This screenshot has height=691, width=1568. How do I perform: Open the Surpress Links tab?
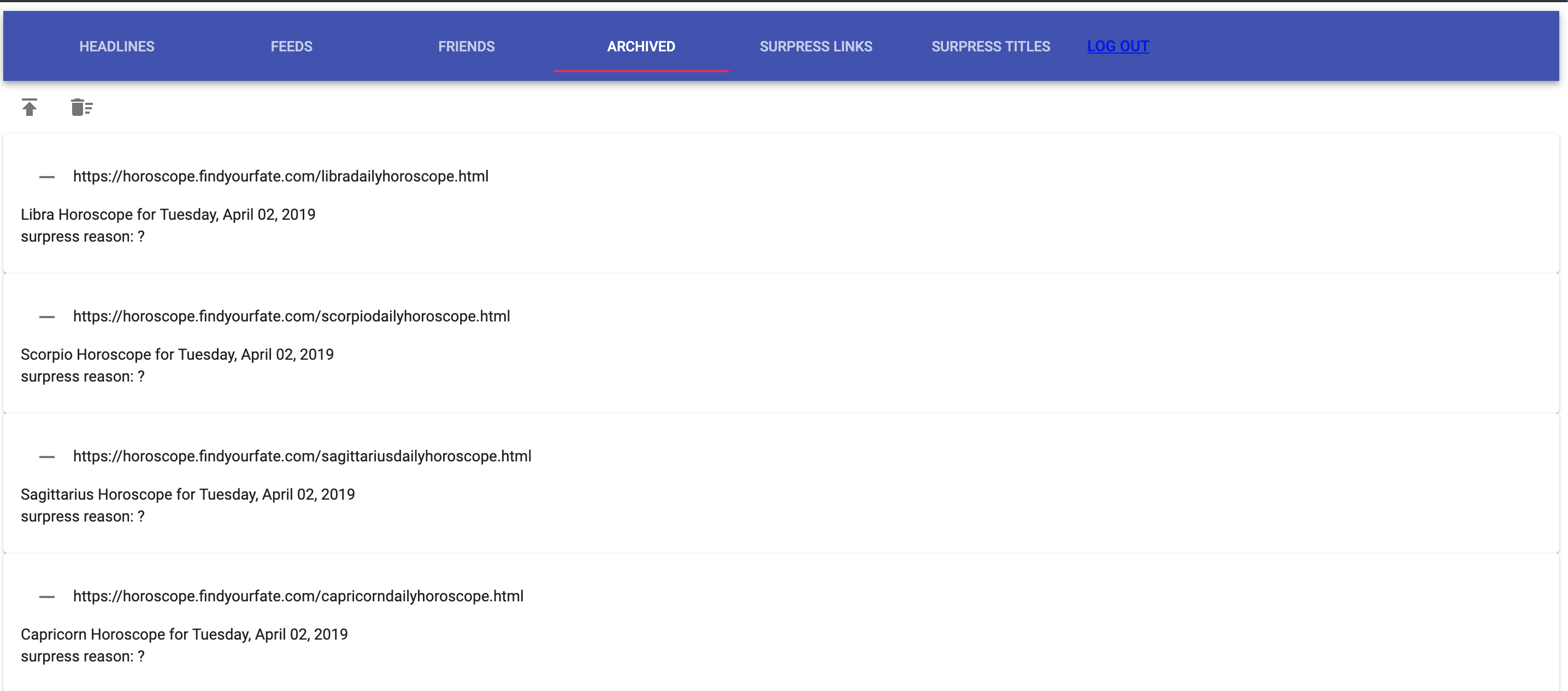pos(816,46)
